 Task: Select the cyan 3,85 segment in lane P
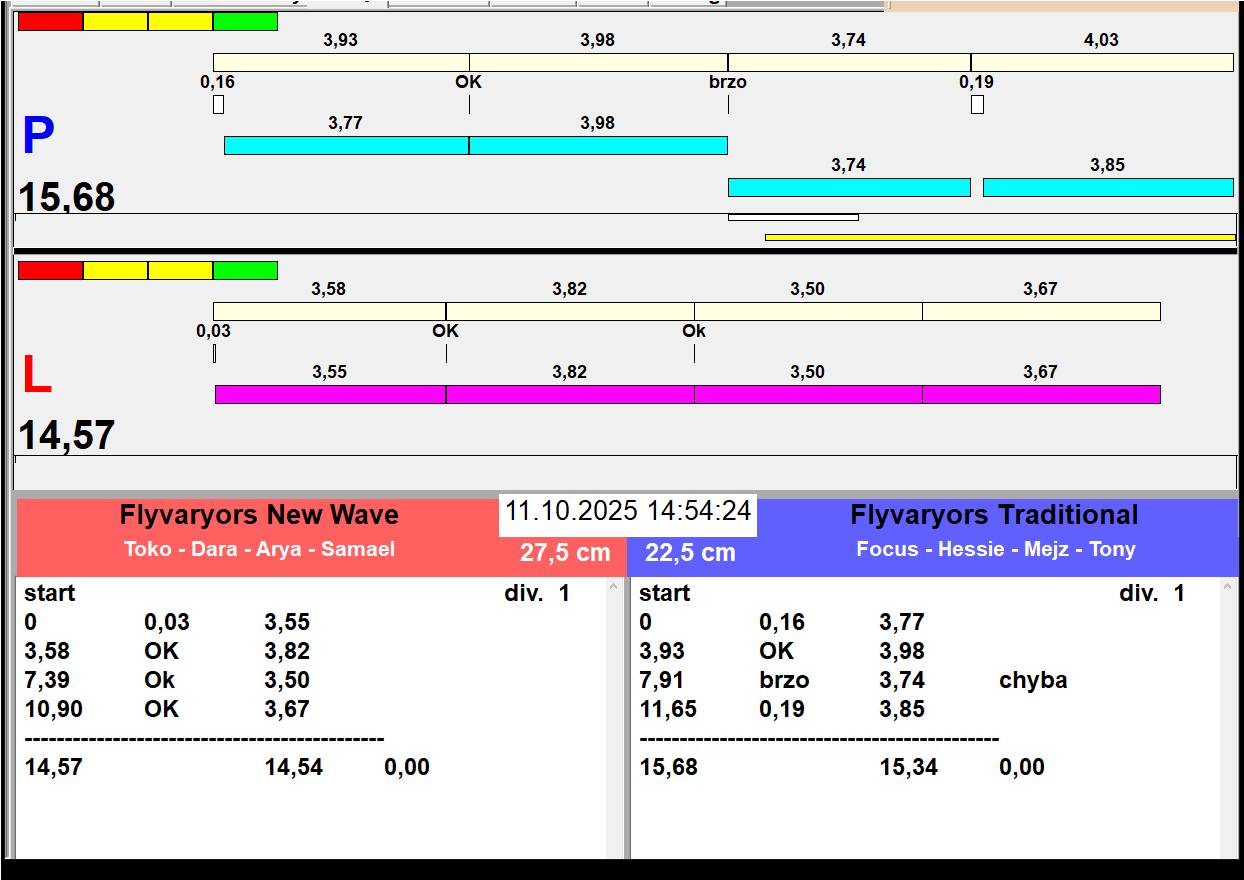point(1108,187)
